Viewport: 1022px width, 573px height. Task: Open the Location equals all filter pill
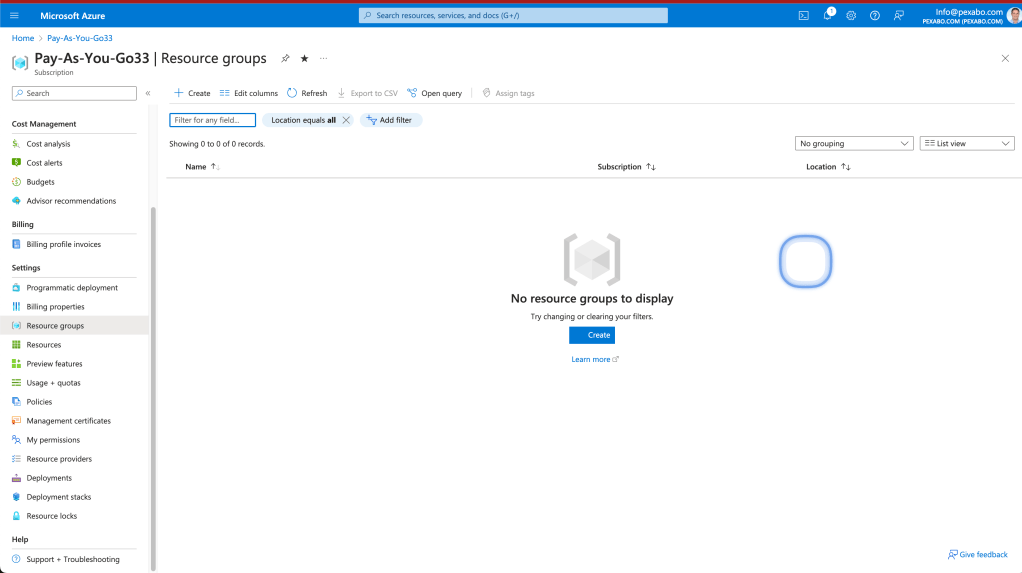[x=303, y=120]
